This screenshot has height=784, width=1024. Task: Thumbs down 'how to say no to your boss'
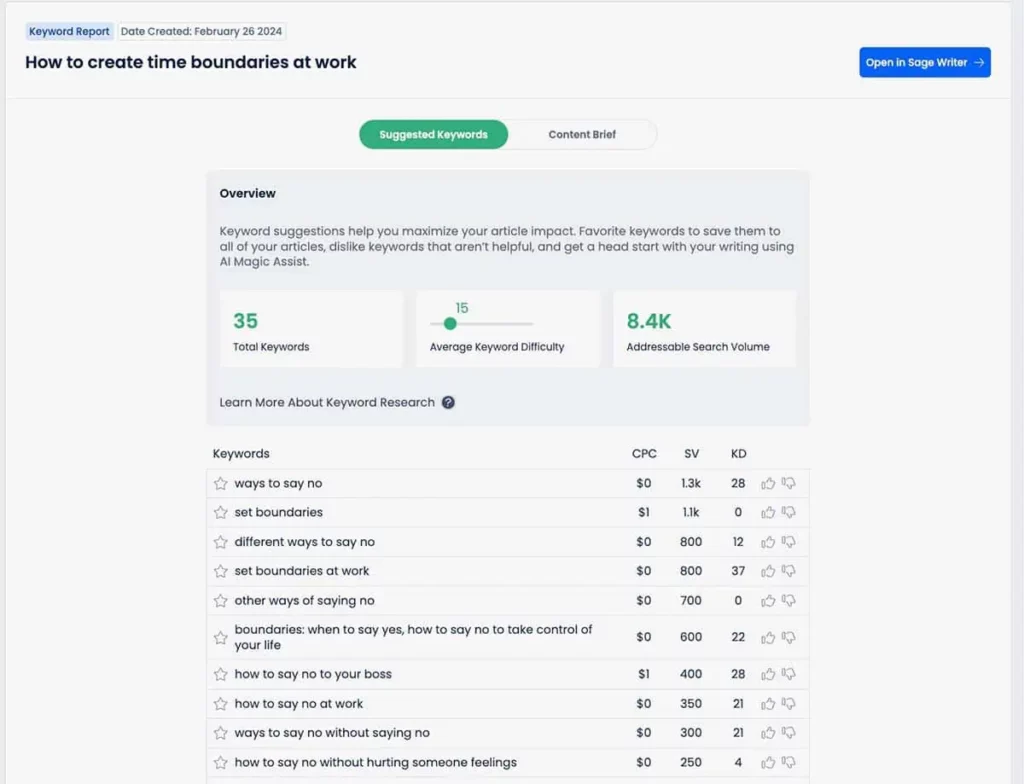click(789, 674)
